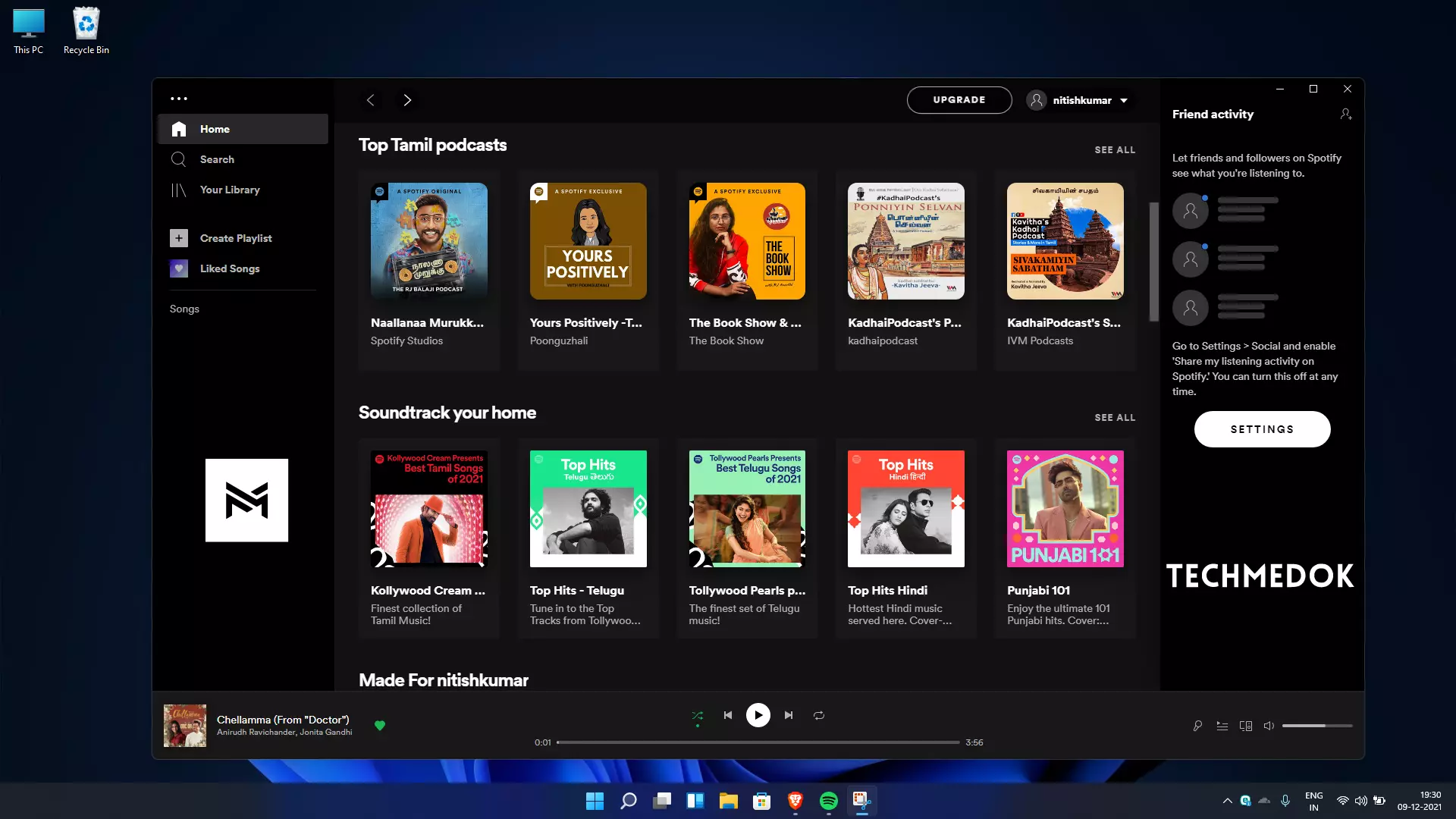
Task: Open the Recycle Bin desktop icon
Action: click(x=86, y=31)
